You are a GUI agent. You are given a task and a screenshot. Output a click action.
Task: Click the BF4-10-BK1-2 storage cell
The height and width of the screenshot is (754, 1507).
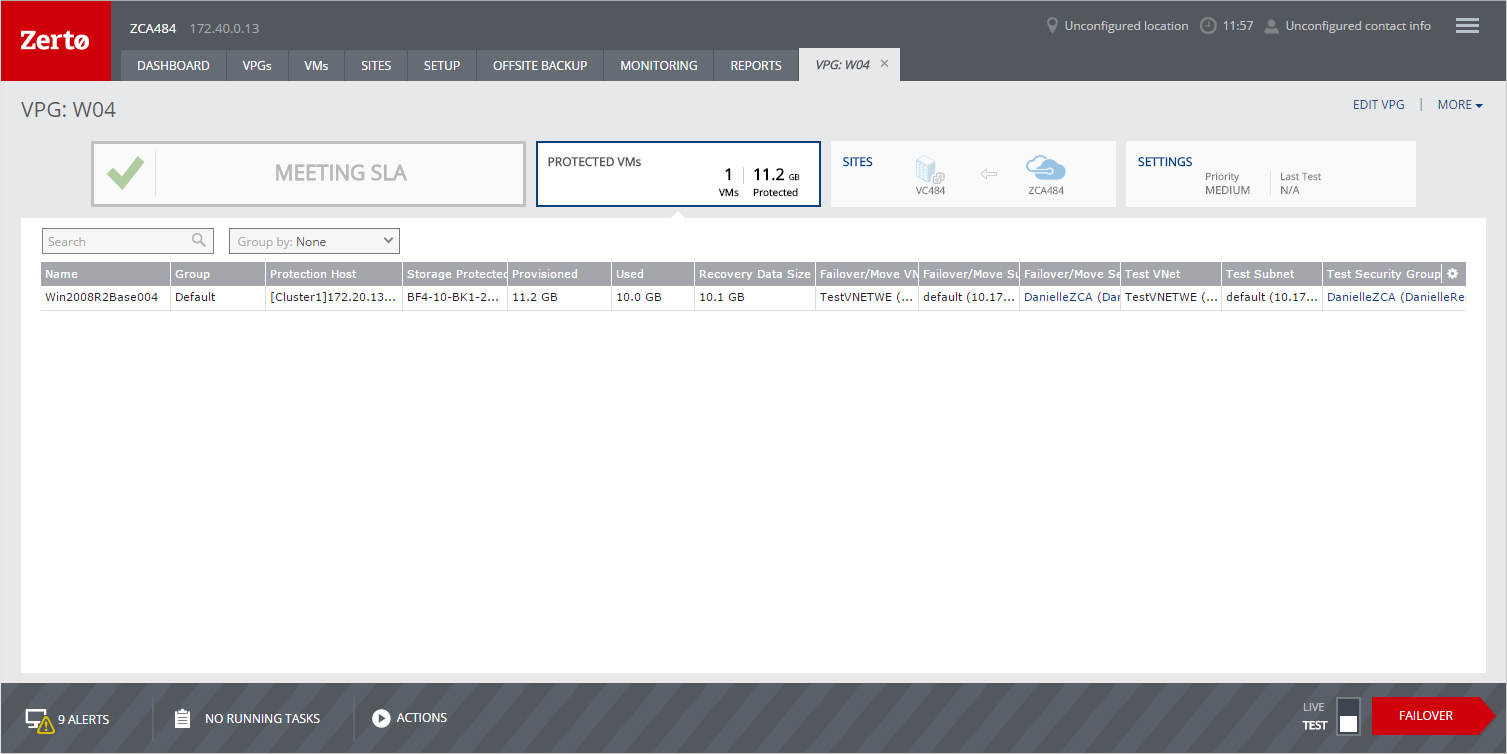pyautogui.click(x=453, y=297)
